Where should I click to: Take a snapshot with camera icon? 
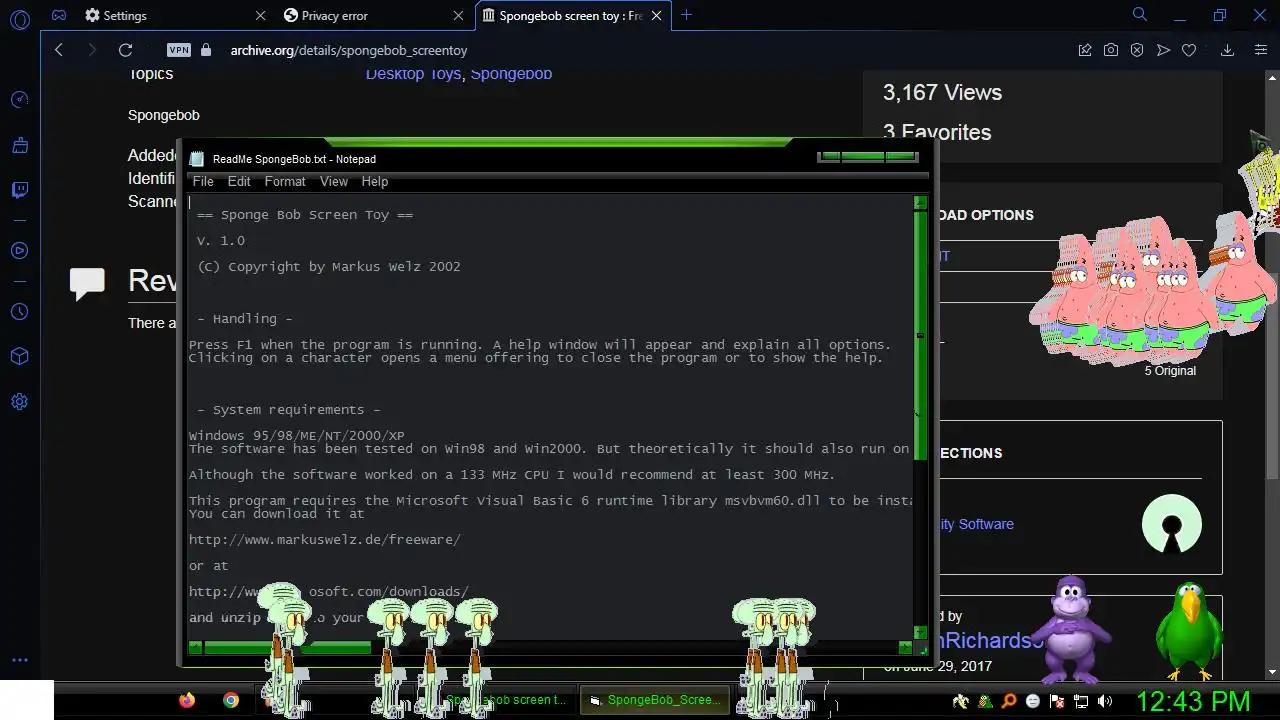pos(1111,50)
